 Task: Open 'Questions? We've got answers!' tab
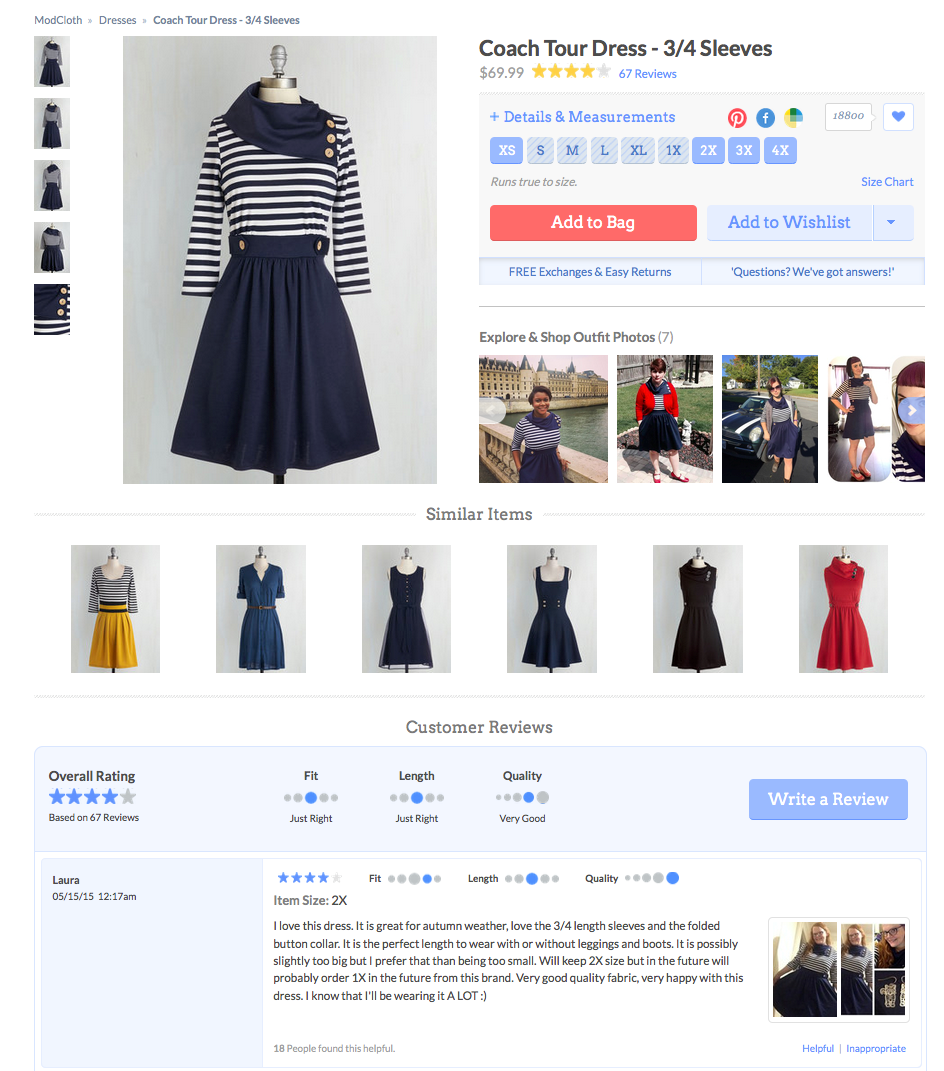pos(813,272)
